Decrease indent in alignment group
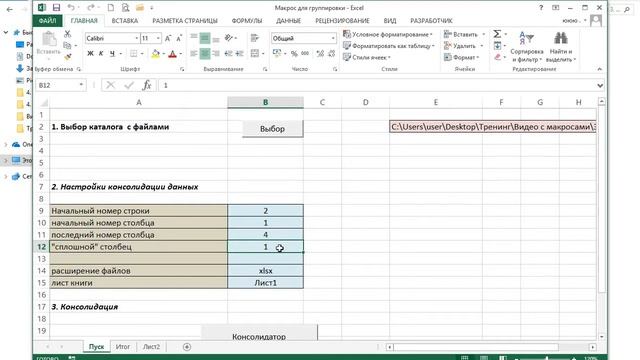 coord(229,53)
